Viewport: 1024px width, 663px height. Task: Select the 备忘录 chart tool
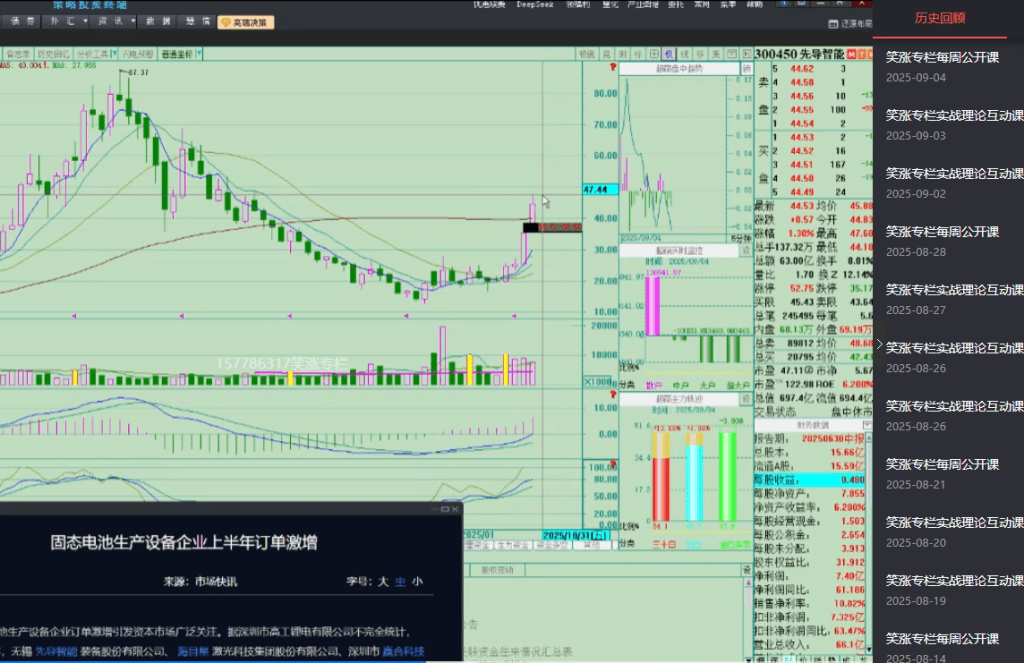pyautogui.click(x=18, y=54)
